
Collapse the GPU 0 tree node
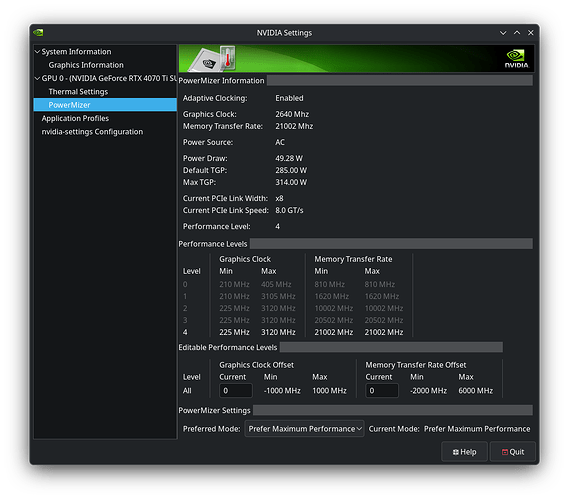[x=37, y=78]
